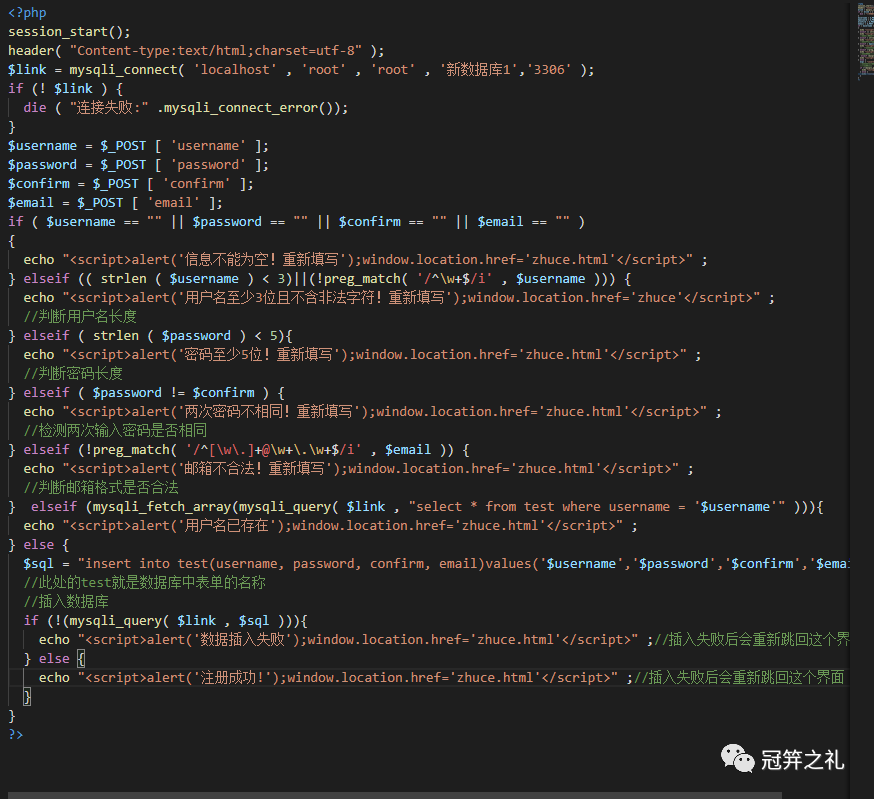Click the echo alert '用户名已存在' line
Screen dimensions: 874x799
[x=330, y=526]
